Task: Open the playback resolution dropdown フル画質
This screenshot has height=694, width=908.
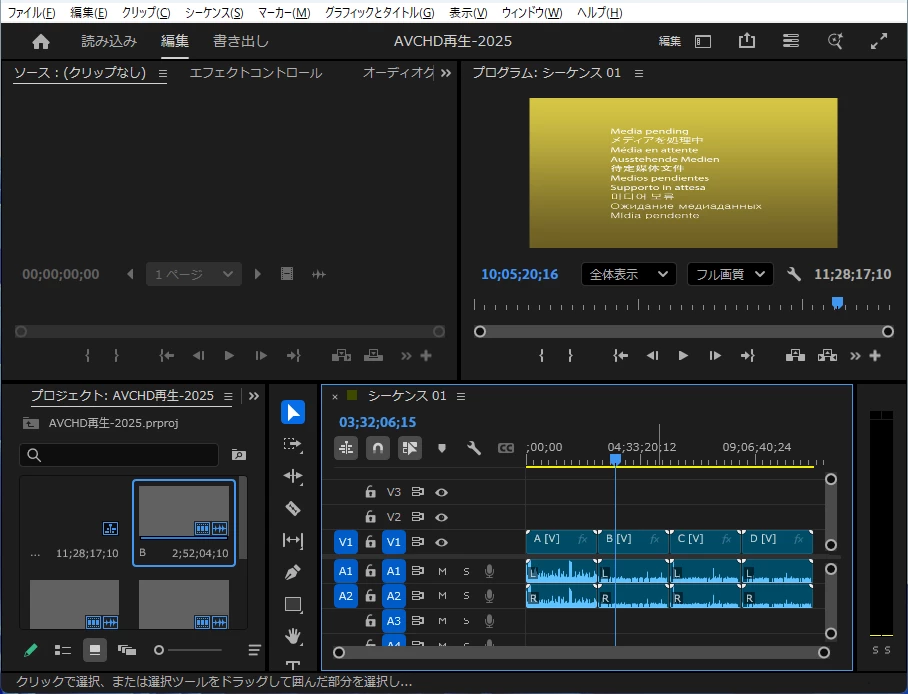Action: point(730,274)
